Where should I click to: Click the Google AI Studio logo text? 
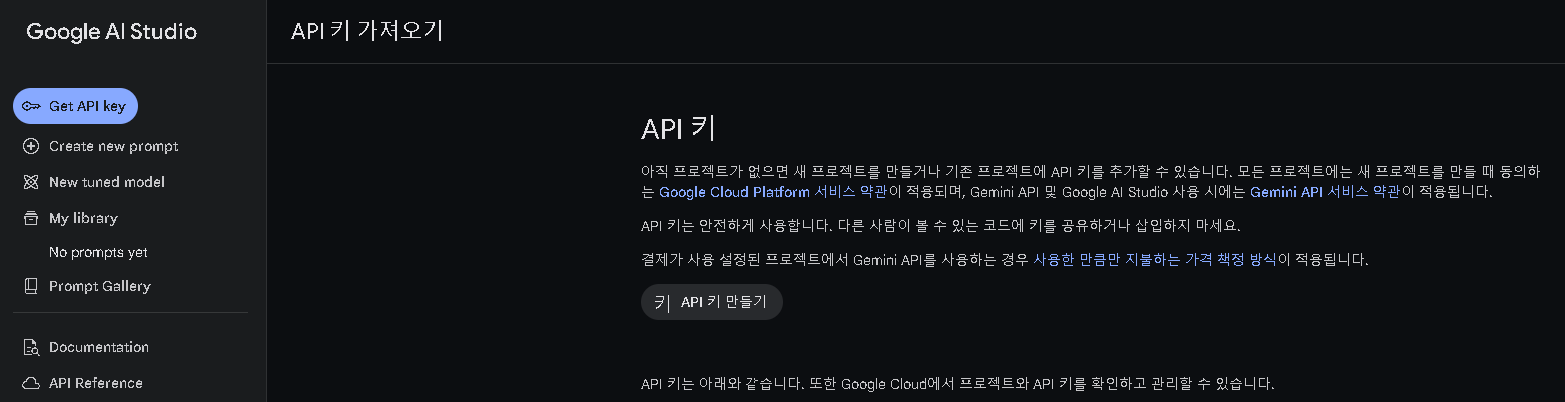[112, 31]
